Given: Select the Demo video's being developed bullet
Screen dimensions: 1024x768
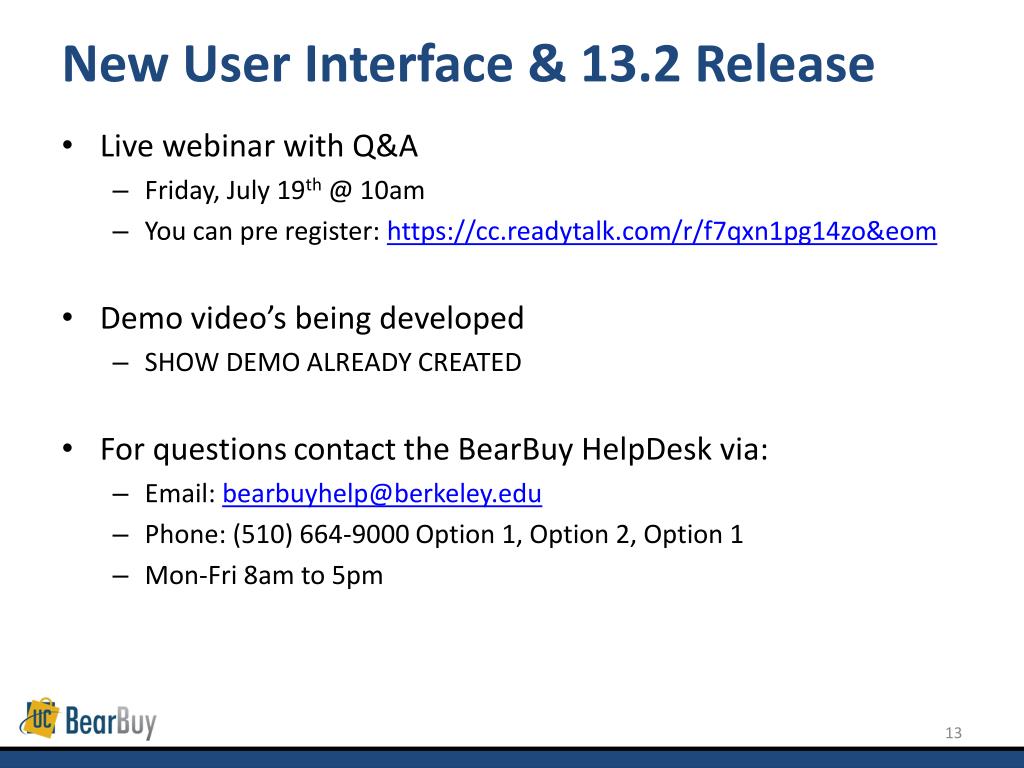Looking at the screenshot, I should tap(312, 319).
